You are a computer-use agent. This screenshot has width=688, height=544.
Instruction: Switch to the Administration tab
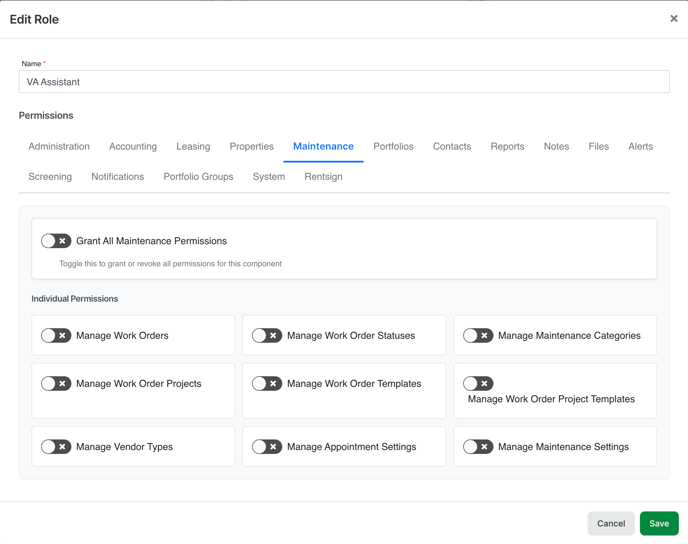(x=59, y=147)
